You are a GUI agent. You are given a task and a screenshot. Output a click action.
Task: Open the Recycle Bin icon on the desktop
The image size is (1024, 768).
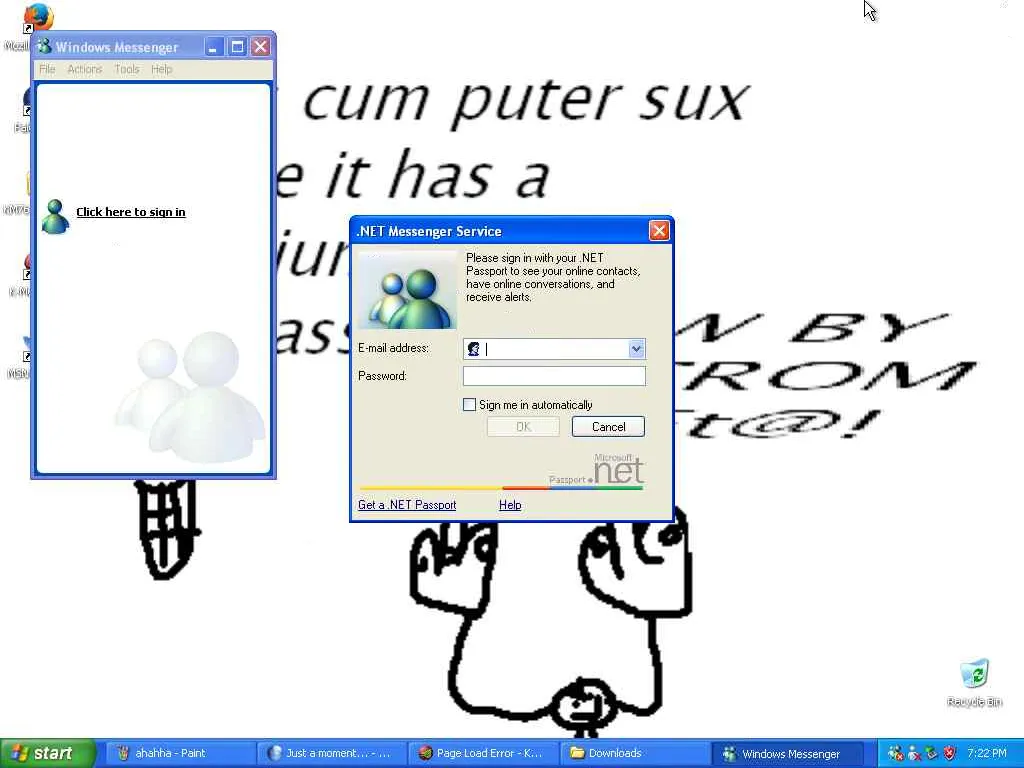(974, 675)
